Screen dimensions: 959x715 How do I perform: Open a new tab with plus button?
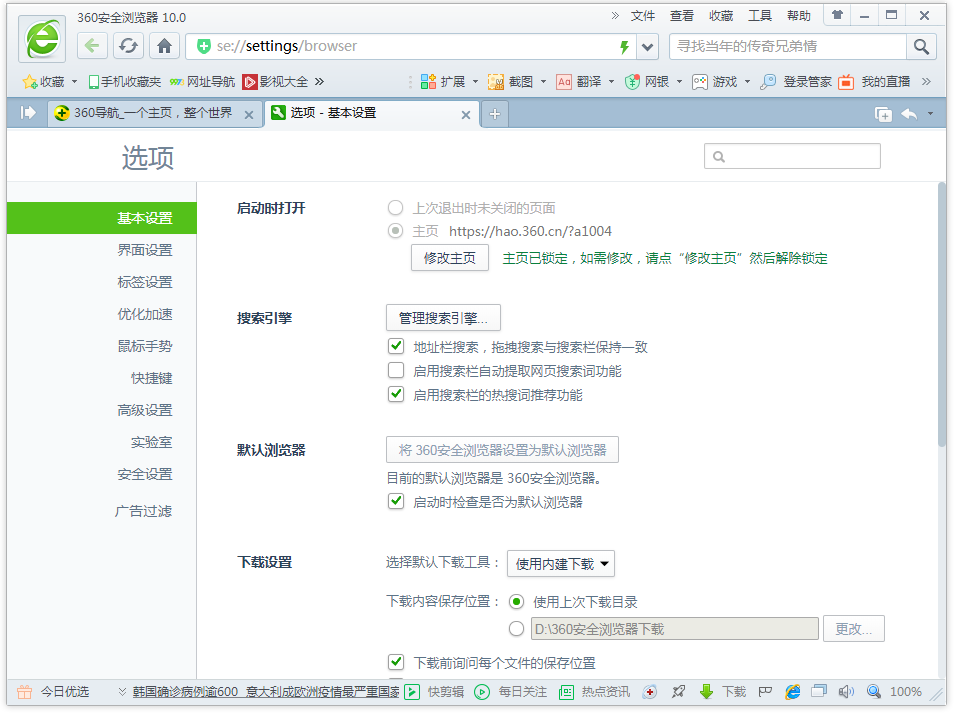pos(494,114)
